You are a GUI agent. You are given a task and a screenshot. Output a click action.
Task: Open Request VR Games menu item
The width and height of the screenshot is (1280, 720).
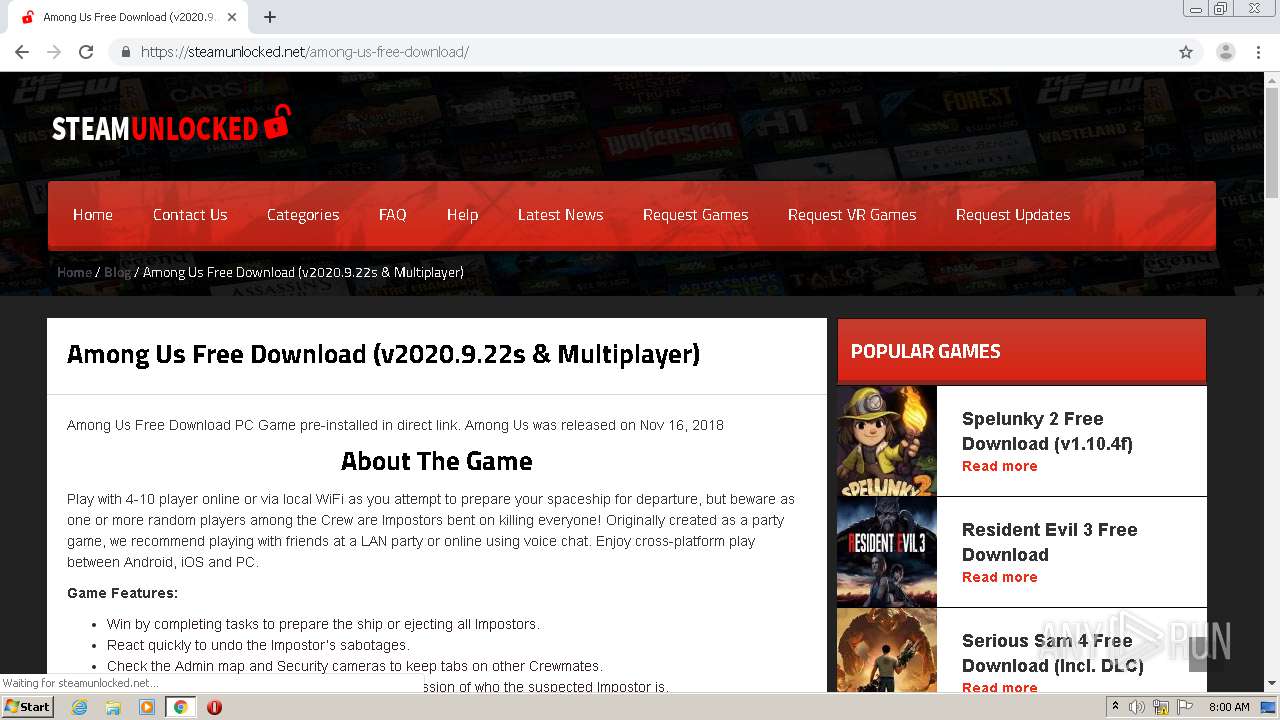(852, 215)
